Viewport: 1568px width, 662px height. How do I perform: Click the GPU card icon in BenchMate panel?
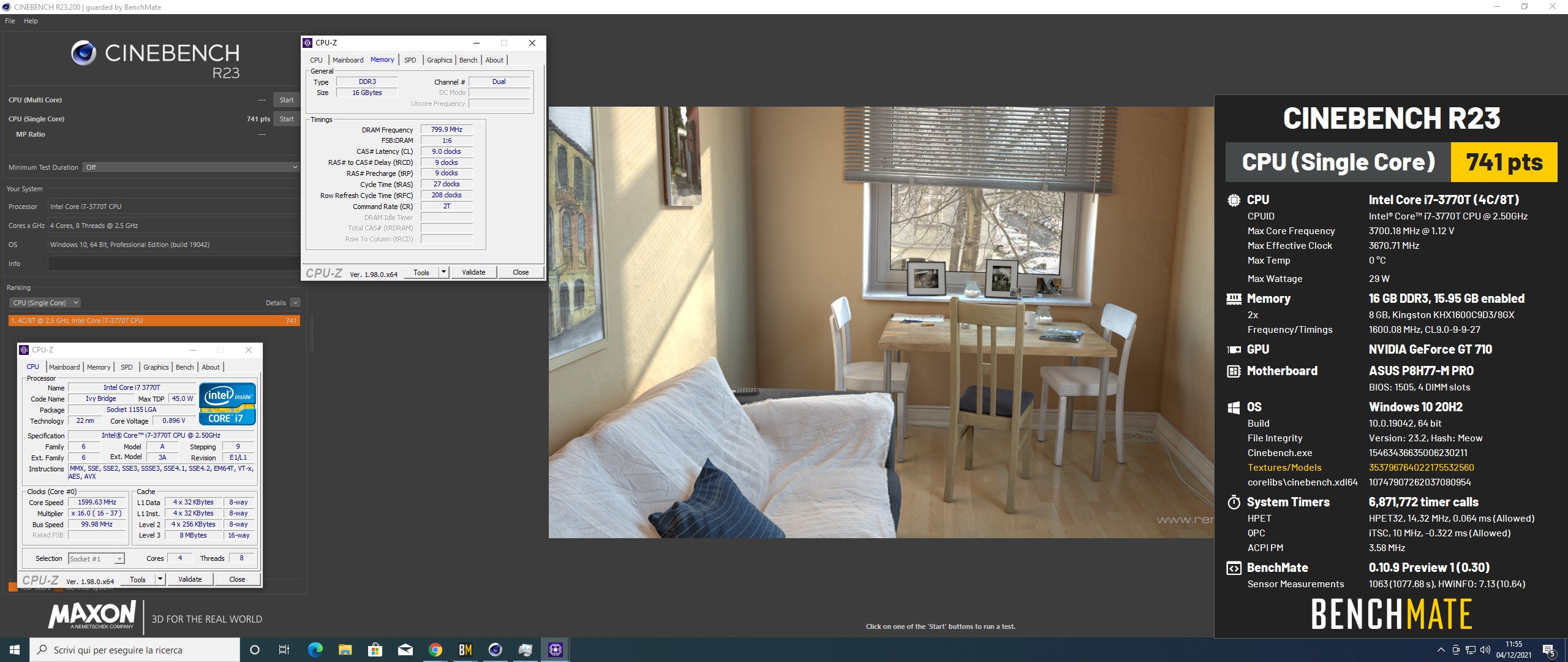[1234, 349]
